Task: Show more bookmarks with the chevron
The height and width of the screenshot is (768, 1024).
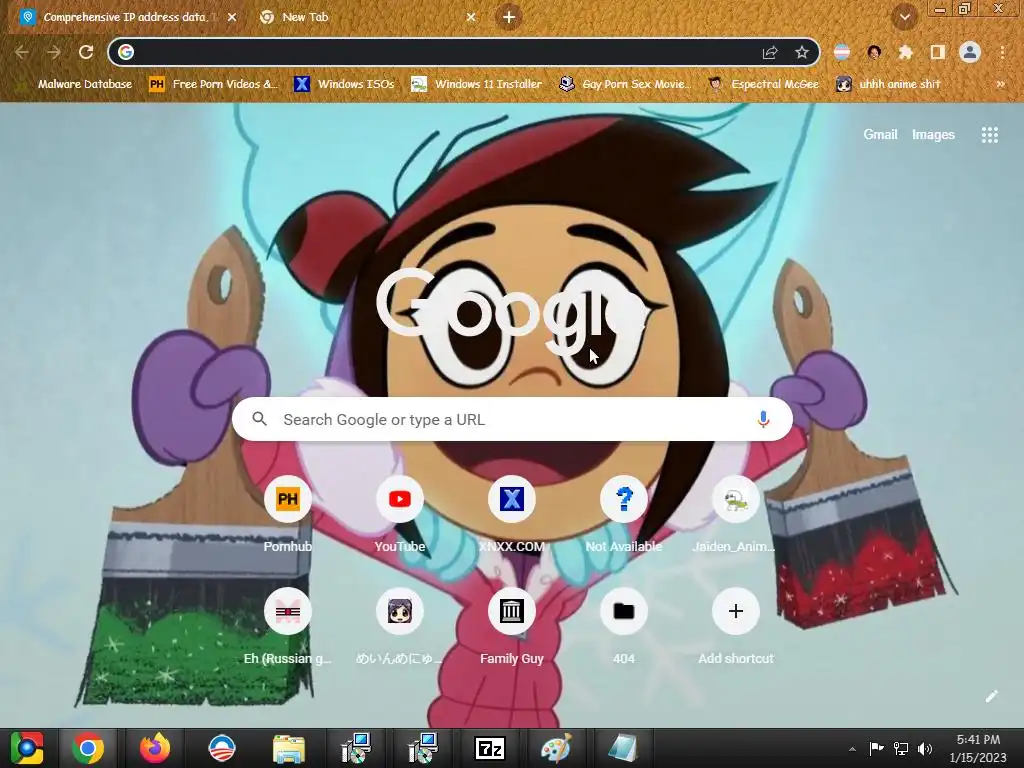Action: [1000, 84]
